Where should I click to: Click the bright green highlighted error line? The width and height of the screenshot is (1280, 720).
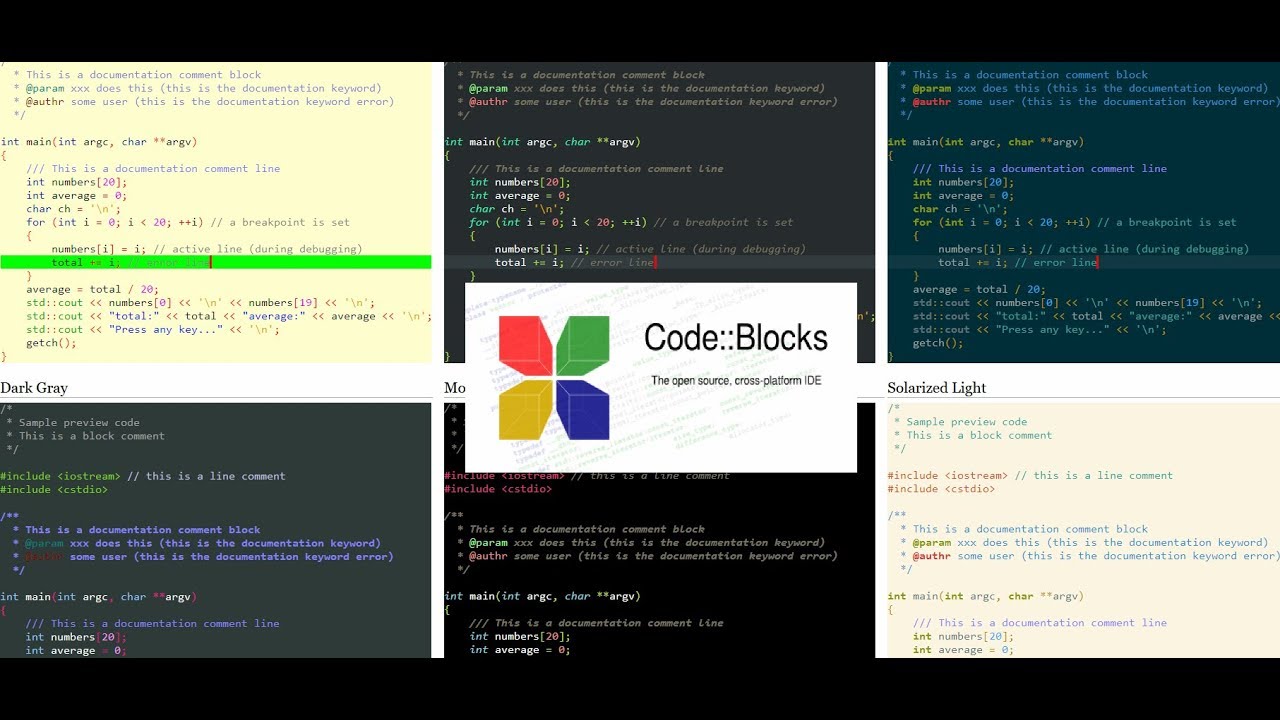click(x=215, y=262)
